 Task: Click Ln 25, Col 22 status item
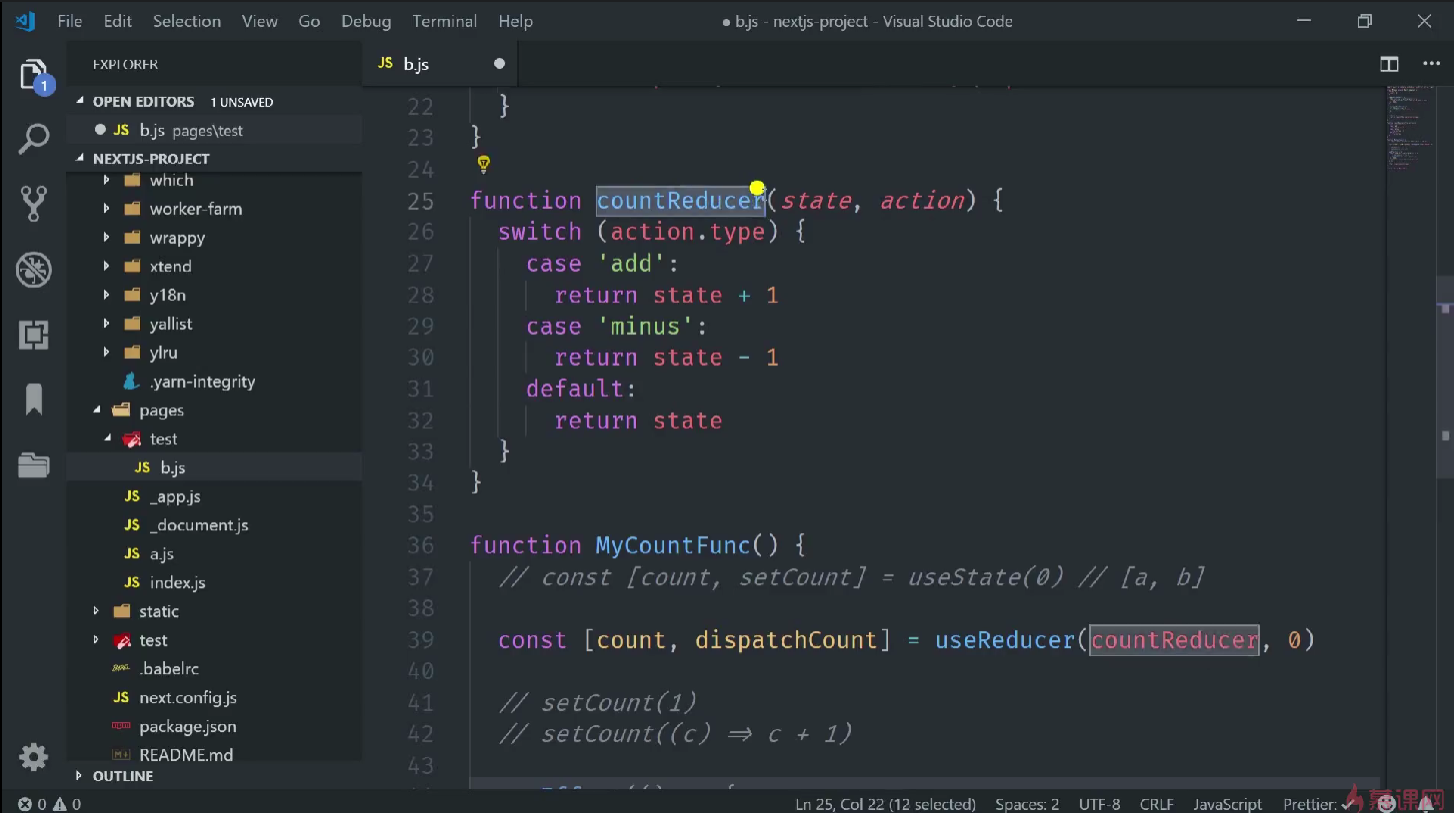tap(885, 804)
